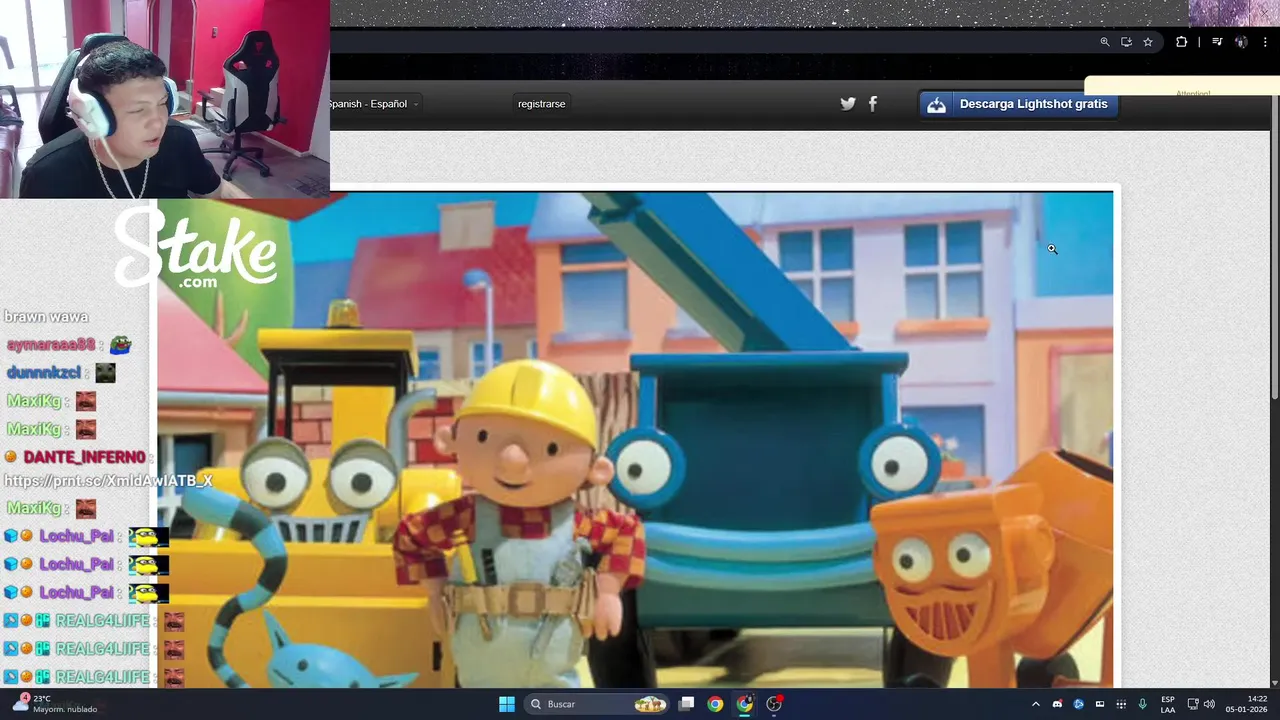1280x720 pixels.
Task: Click the green microphone tray icon
Action: (x=1142, y=704)
